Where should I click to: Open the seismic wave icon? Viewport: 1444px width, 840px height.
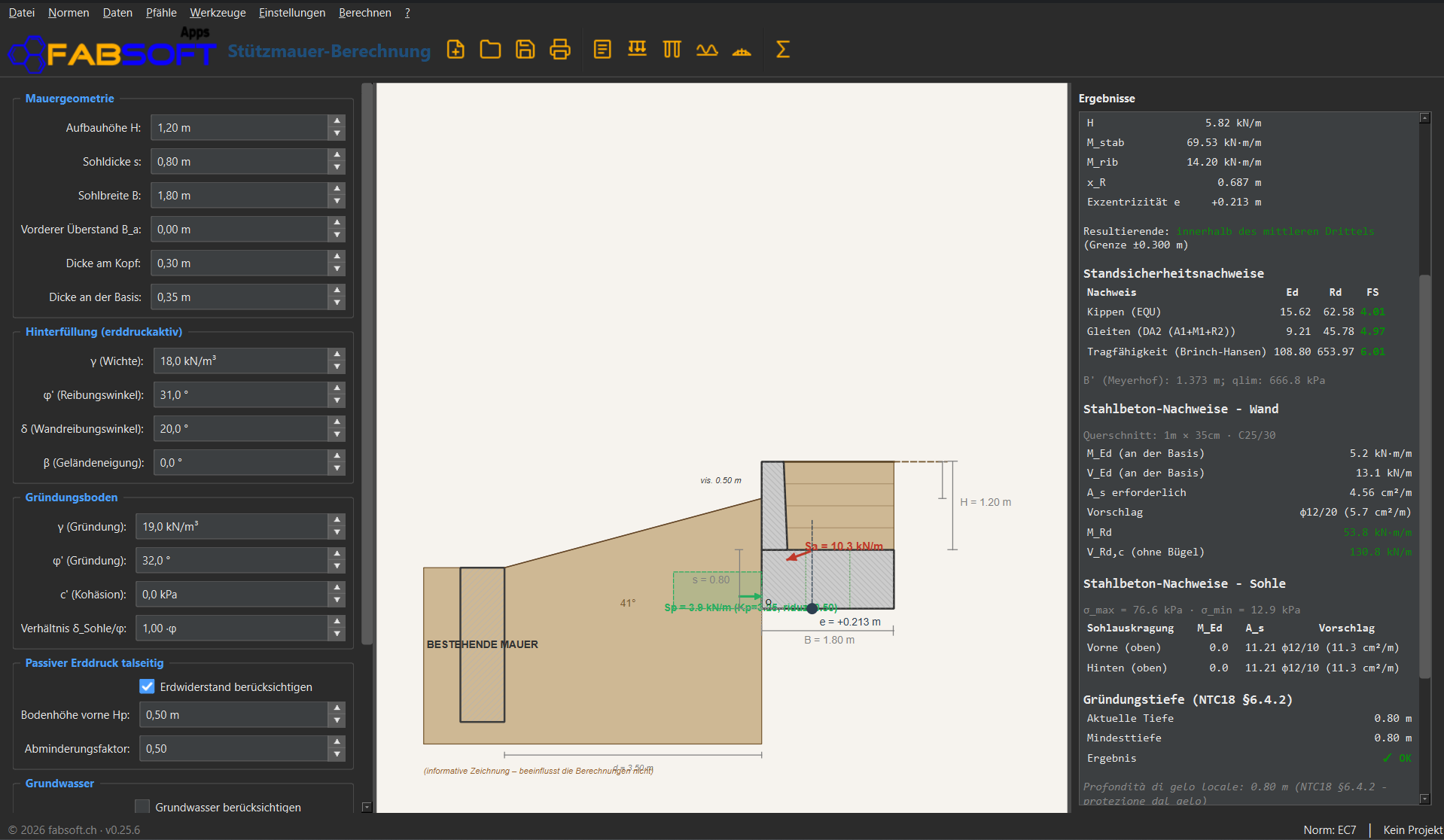pyautogui.click(x=707, y=50)
